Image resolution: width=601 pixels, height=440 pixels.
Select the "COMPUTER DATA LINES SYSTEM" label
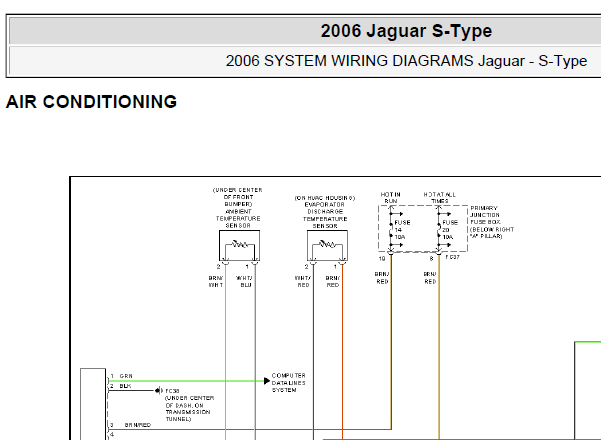[x=289, y=383]
